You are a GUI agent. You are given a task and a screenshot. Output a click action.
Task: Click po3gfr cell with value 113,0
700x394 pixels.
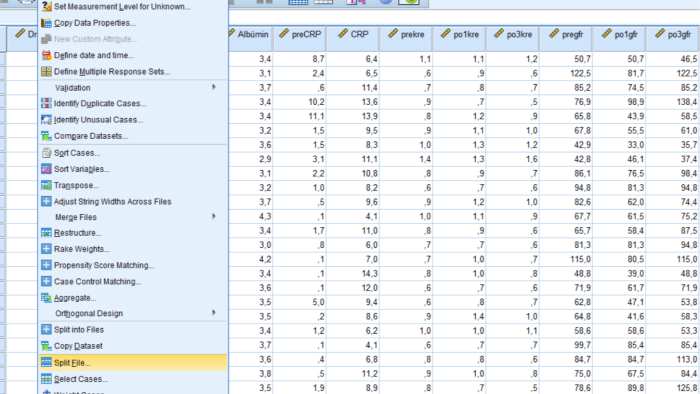(x=673, y=359)
